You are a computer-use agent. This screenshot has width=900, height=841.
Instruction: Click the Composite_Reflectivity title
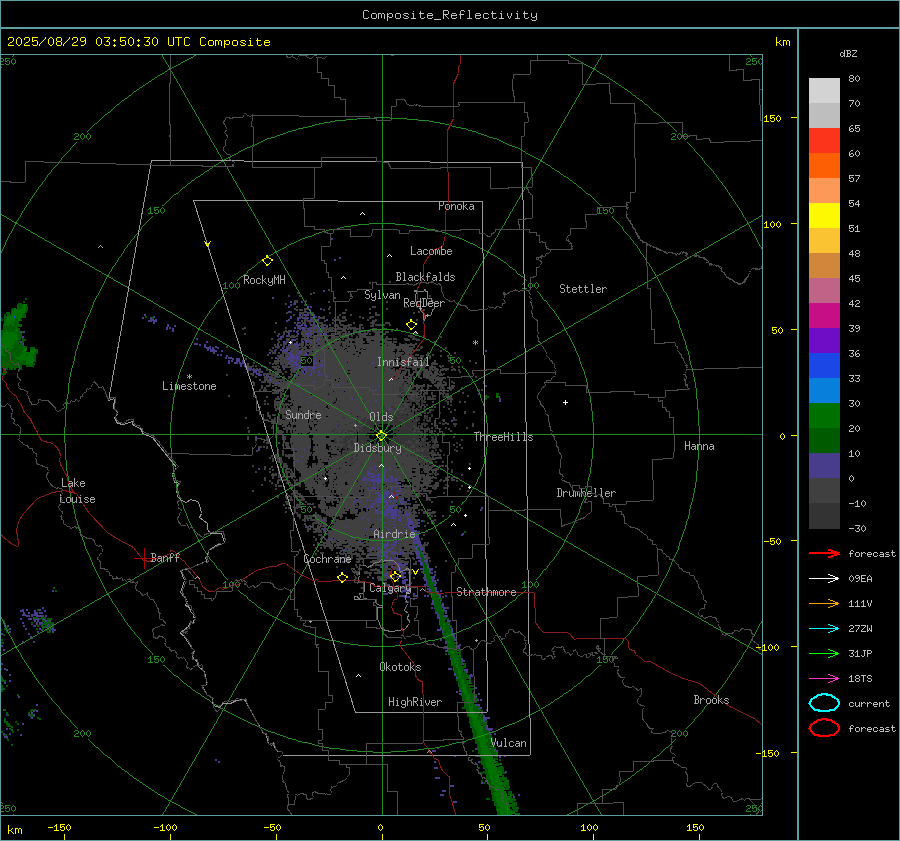(x=449, y=15)
